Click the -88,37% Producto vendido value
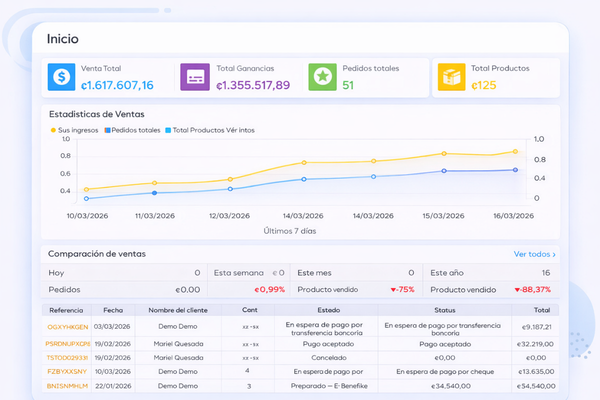The height and width of the screenshot is (400, 600). coord(533,290)
